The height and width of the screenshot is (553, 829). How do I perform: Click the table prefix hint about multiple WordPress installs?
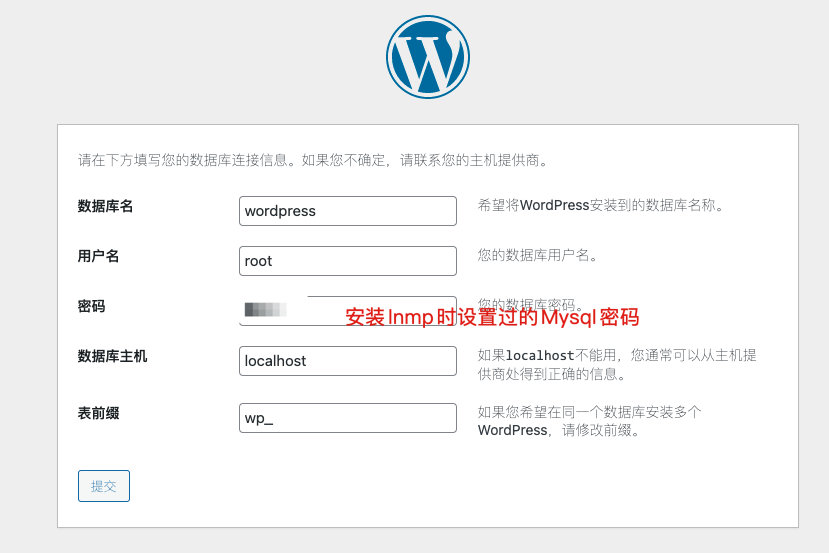click(x=590, y=412)
